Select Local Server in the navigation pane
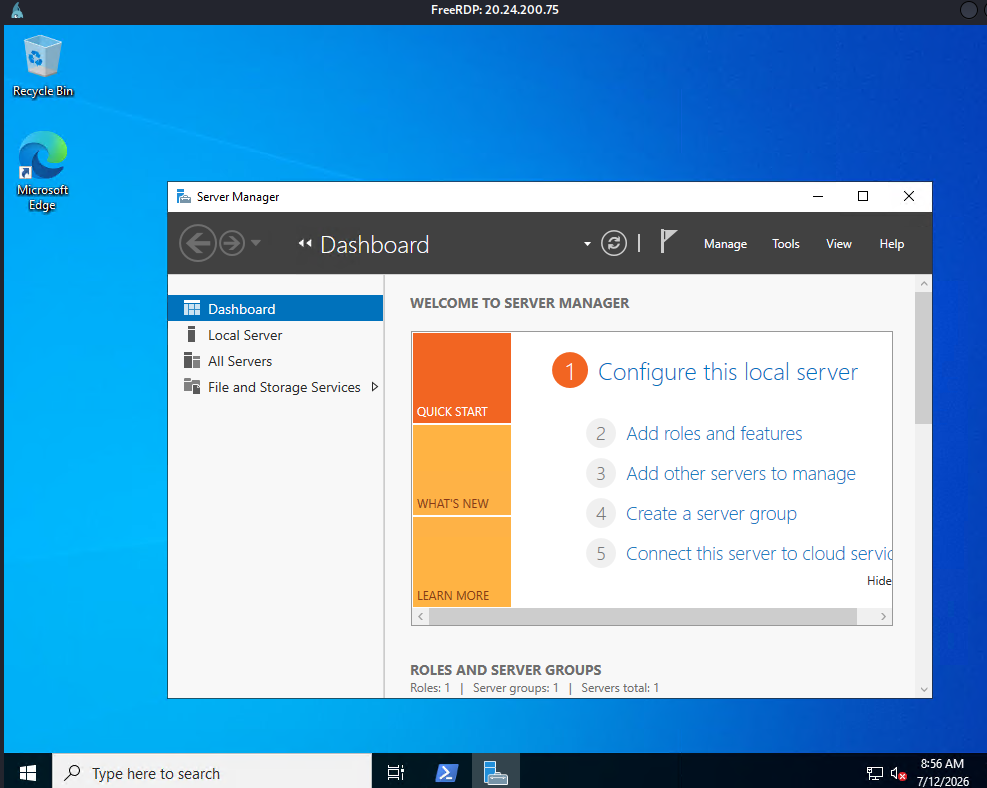The image size is (987, 788). point(276,335)
